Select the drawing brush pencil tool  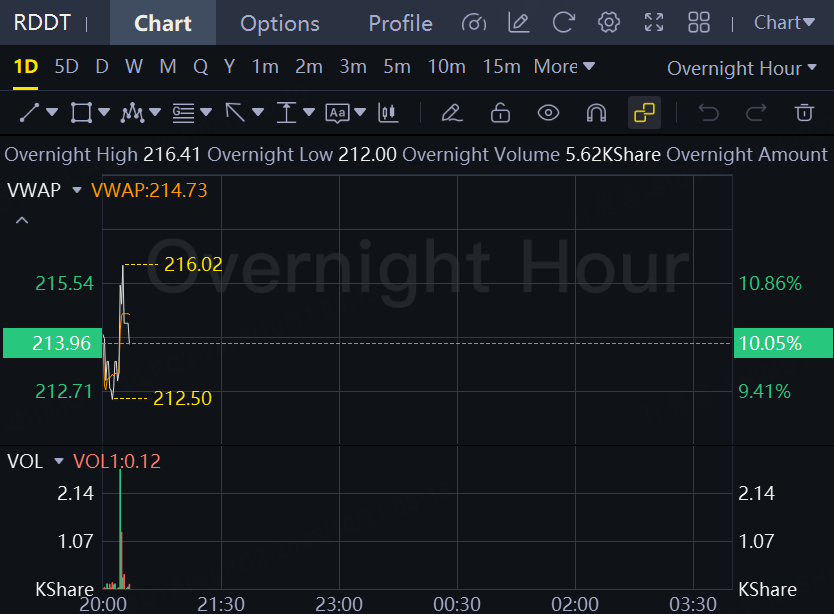click(452, 113)
